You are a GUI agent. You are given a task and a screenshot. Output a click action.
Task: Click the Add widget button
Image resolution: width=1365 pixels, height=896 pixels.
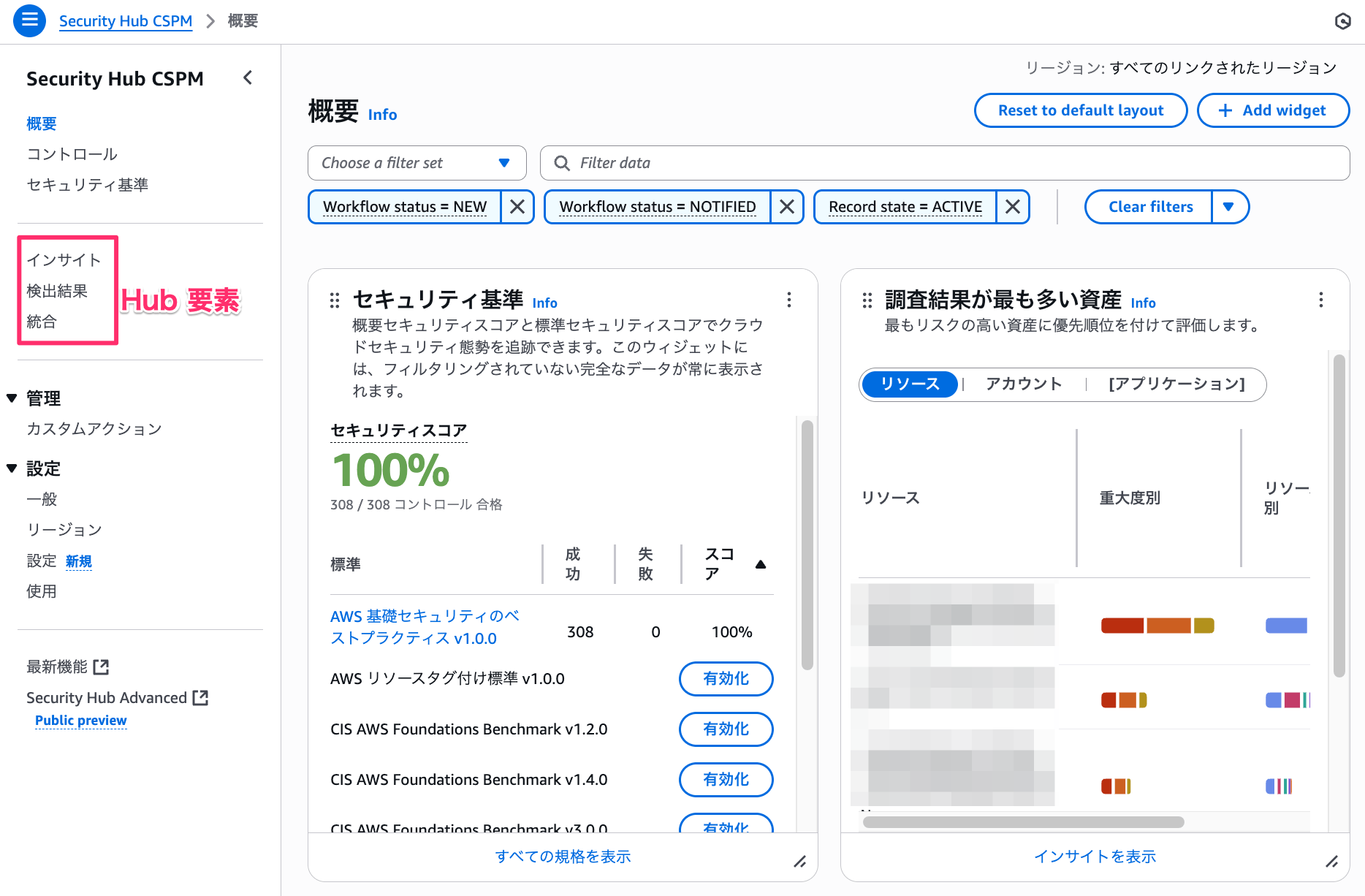coord(1273,110)
